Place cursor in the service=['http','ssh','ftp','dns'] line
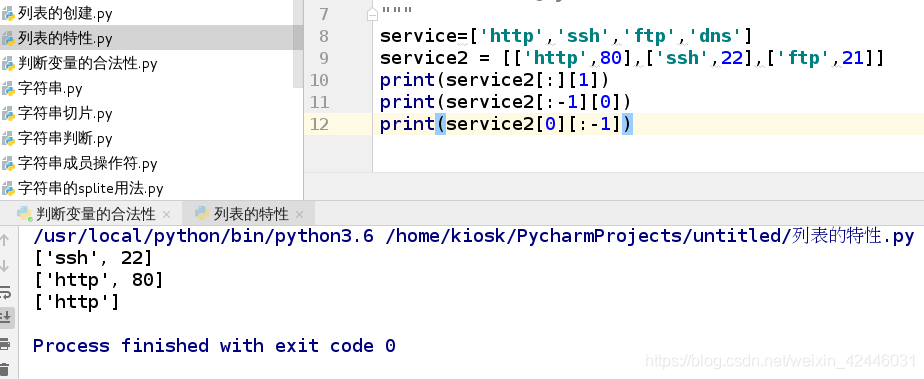The width and height of the screenshot is (924, 379). click(566, 36)
